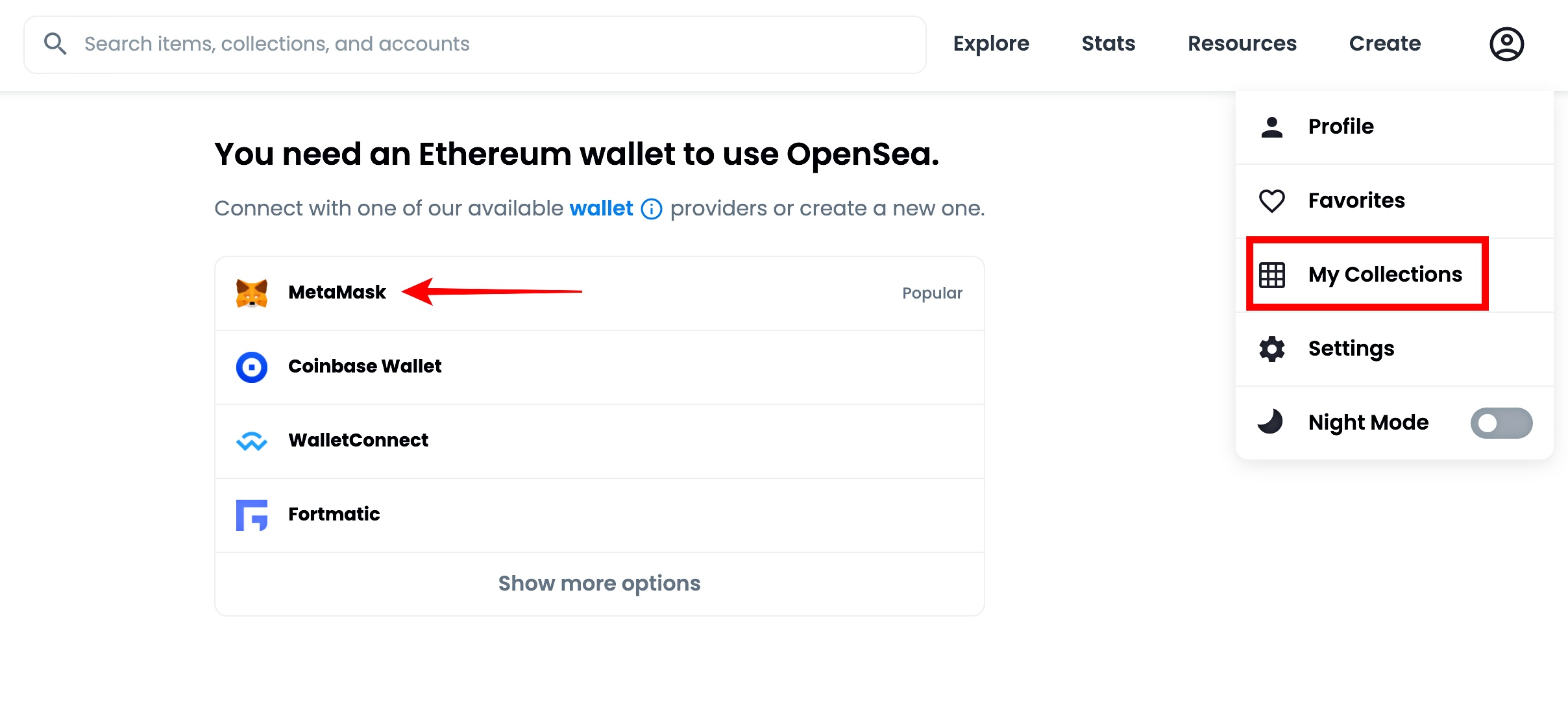Image resolution: width=1568 pixels, height=710 pixels.
Task: Open the Explore menu
Action: coord(991,44)
